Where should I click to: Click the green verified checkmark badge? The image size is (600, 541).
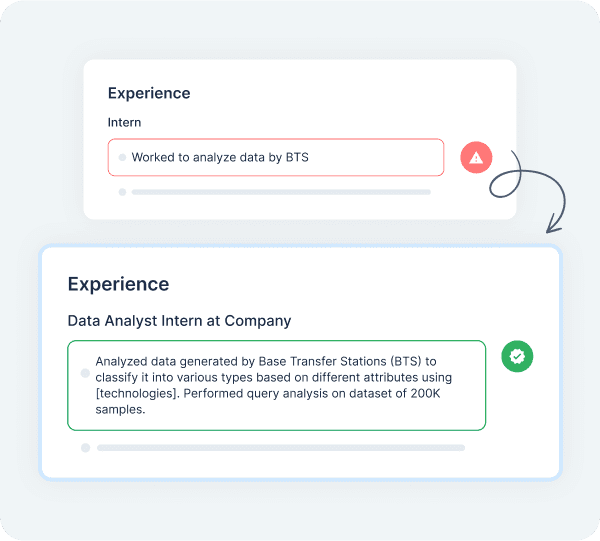(x=517, y=356)
